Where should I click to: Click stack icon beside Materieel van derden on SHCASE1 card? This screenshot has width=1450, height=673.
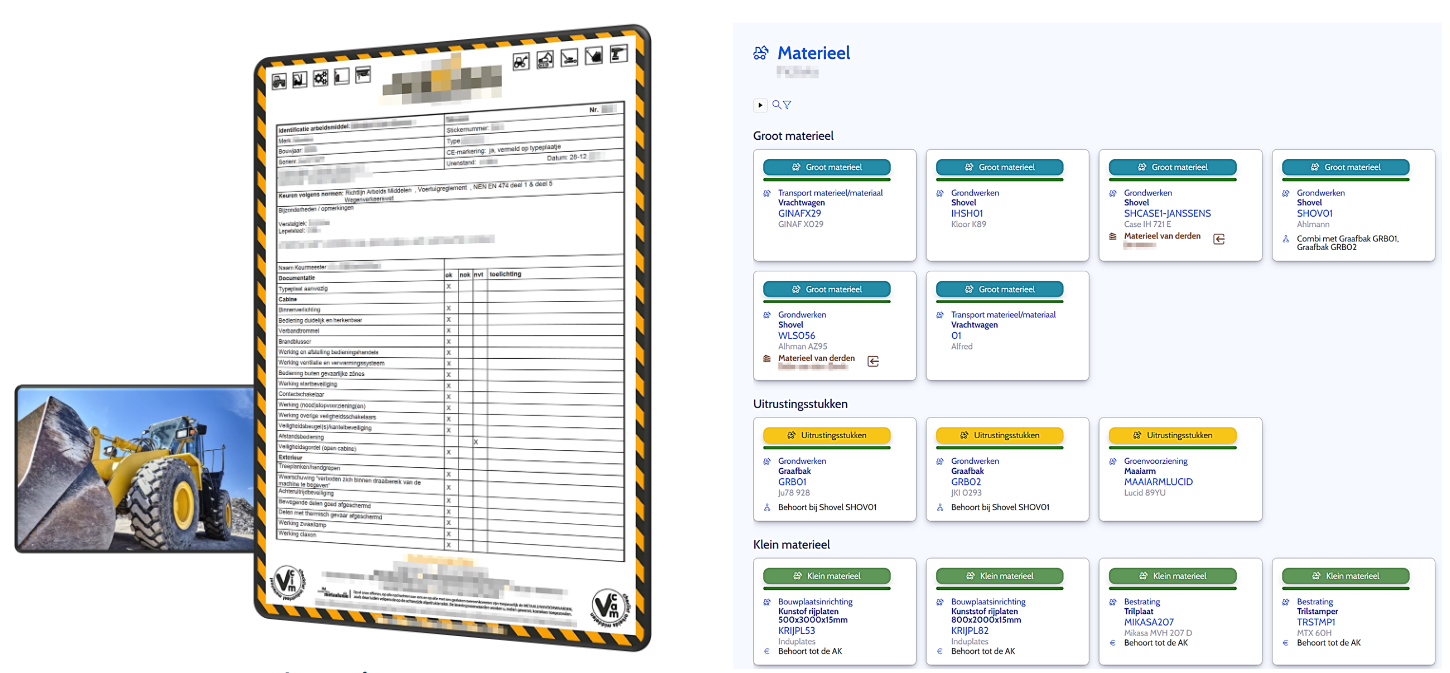coord(1113,237)
